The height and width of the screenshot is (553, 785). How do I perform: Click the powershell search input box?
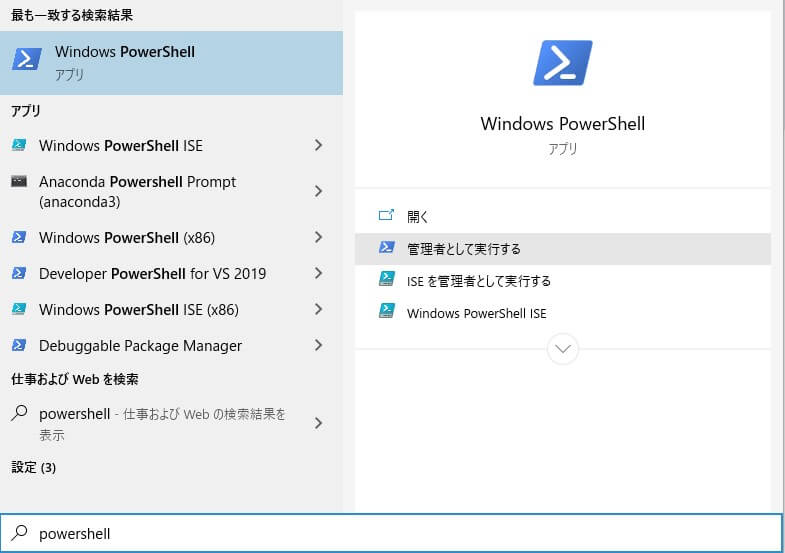[x=400, y=534]
